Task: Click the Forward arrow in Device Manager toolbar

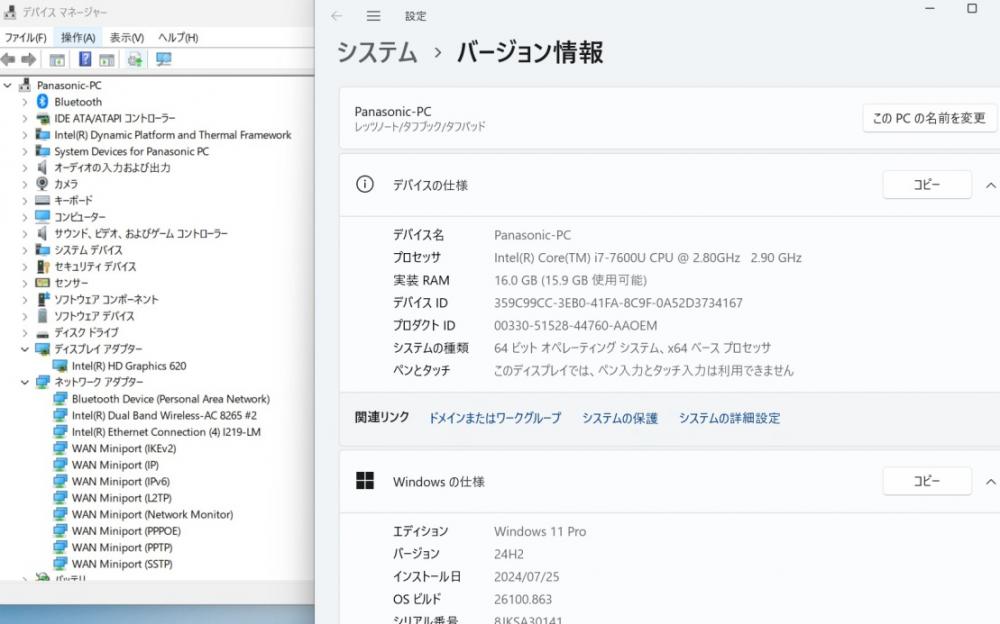Action: point(29,60)
